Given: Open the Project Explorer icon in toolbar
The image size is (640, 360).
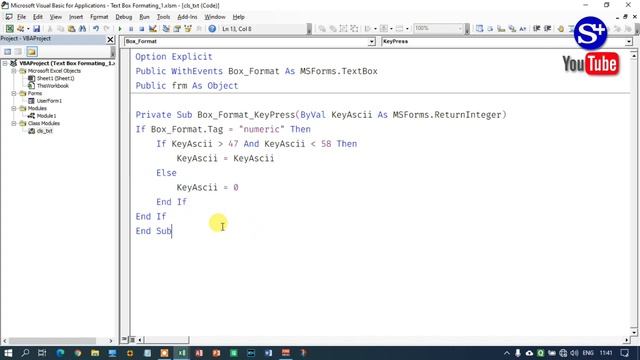Looking at the screenshot, I should click(x=166, y=29).
